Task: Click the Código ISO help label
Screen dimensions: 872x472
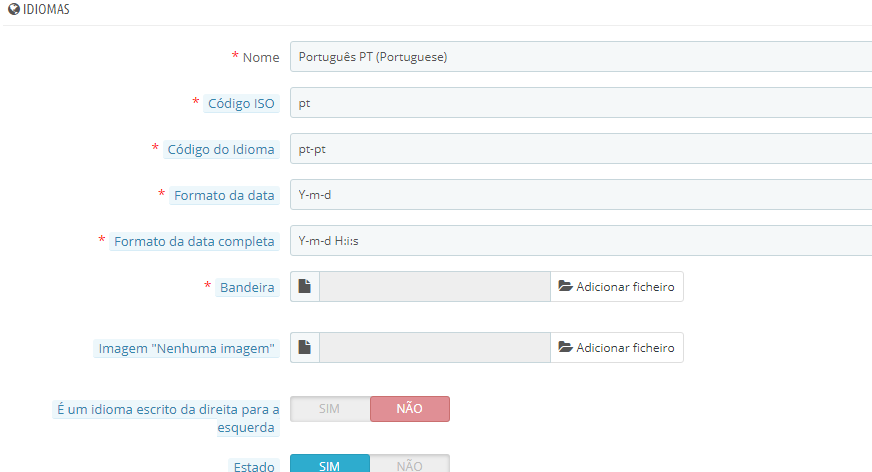Action: (241, 103)
